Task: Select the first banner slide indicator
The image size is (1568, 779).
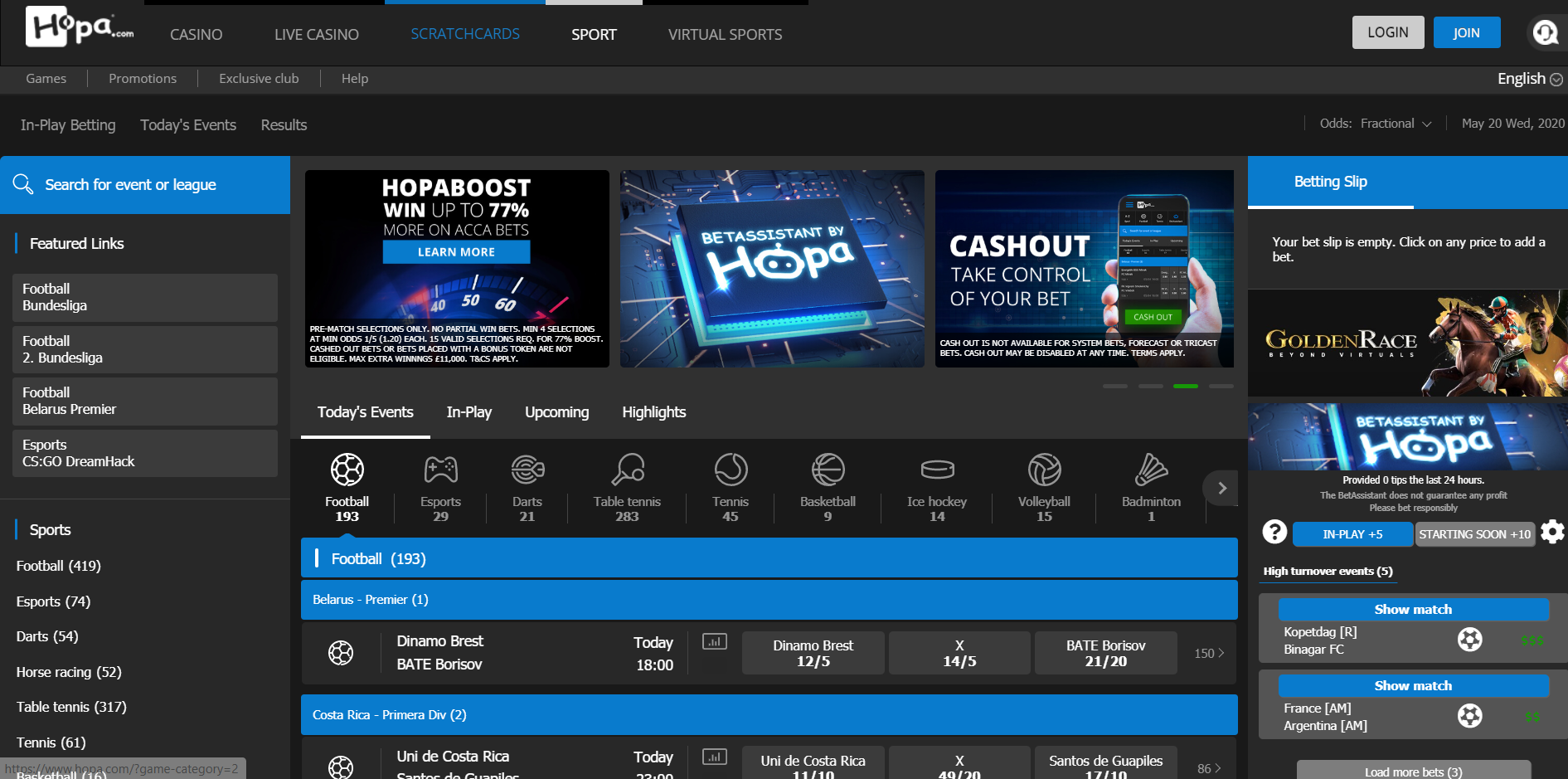Action: pyautogui.click(x=1115, y=386)
